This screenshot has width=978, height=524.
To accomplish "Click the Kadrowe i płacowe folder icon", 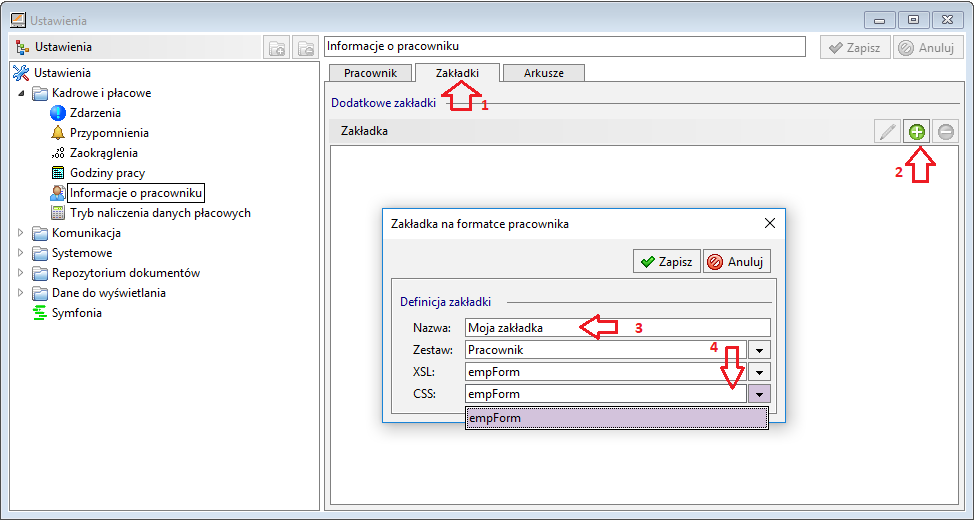I will pyautogui.click(x=41, y=94).
